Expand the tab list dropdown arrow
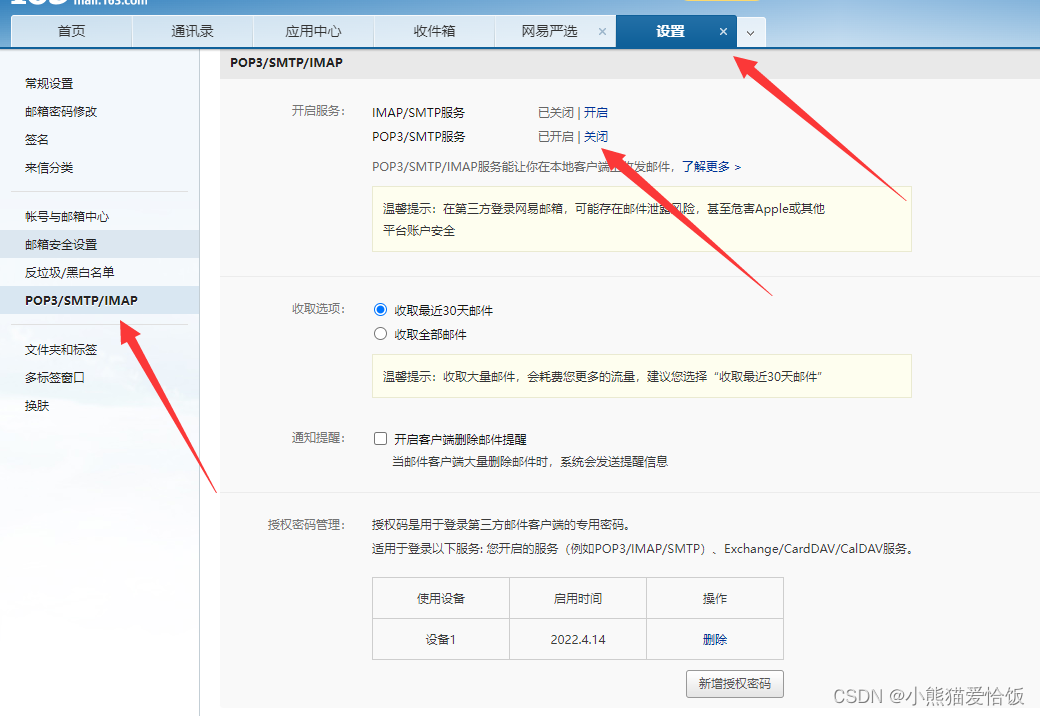Viewport: 1040px width, 716px height. pyautogui.click(x=750, y=32)
